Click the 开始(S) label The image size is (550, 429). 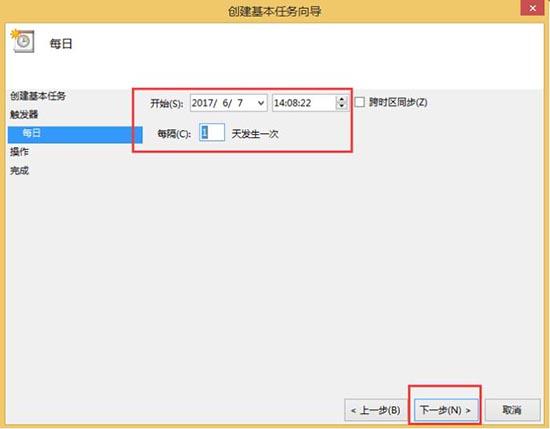coord(167,103)
